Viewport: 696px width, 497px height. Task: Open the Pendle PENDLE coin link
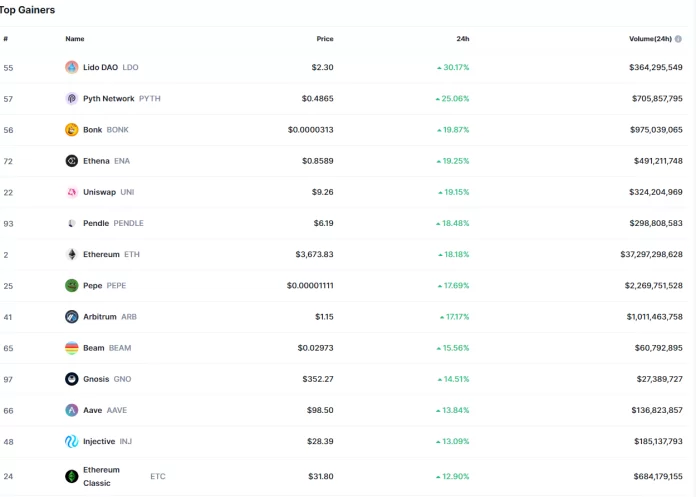[x=113, y=223]
